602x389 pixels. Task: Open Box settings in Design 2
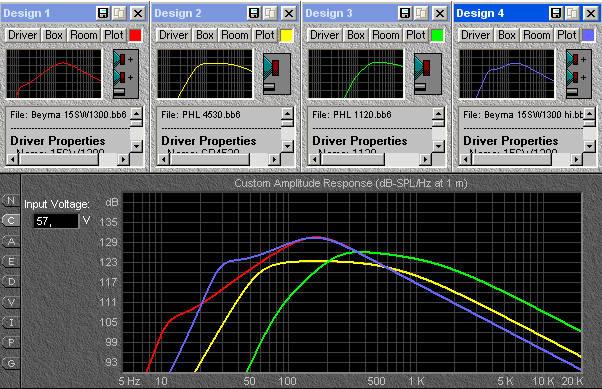point(205,35)
